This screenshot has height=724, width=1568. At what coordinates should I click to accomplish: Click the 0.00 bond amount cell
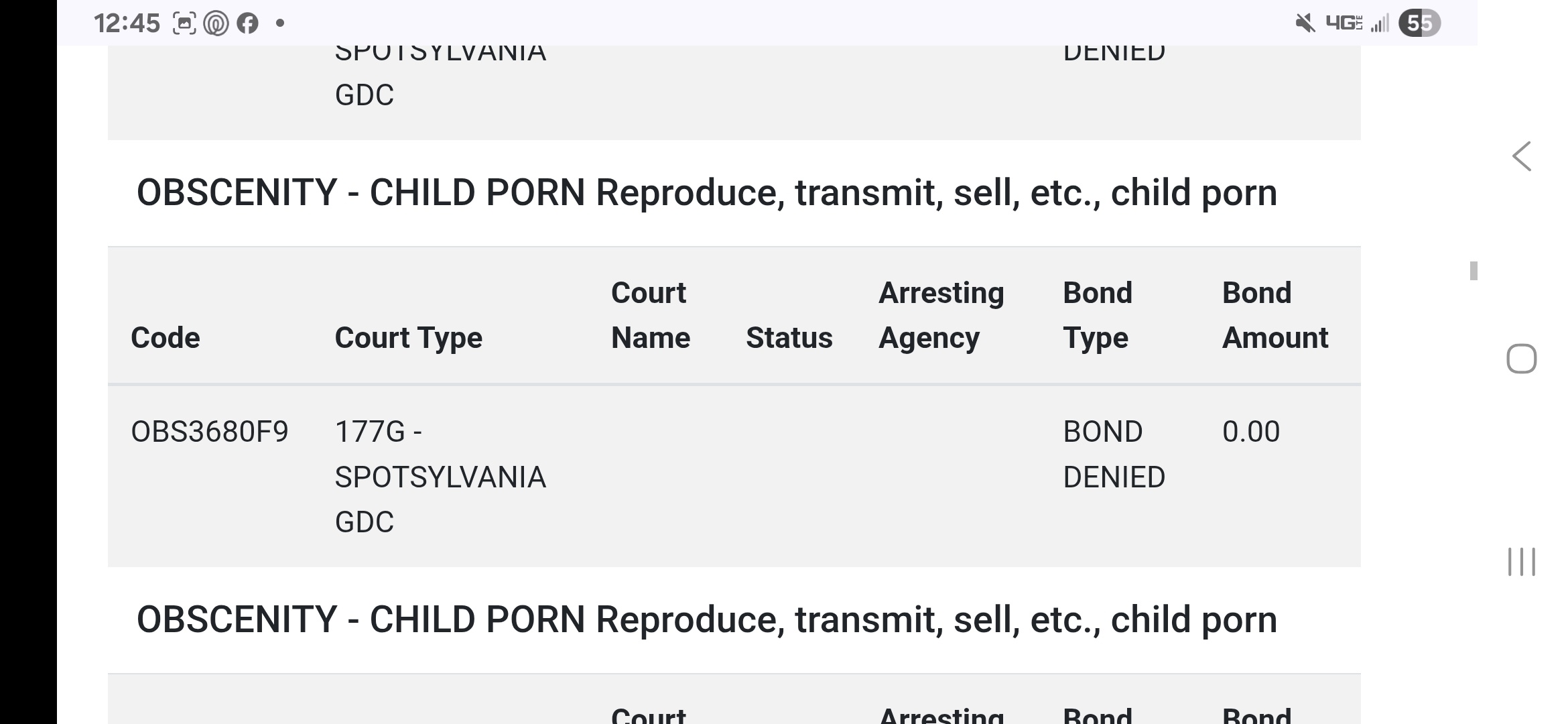coord(1250,432)
